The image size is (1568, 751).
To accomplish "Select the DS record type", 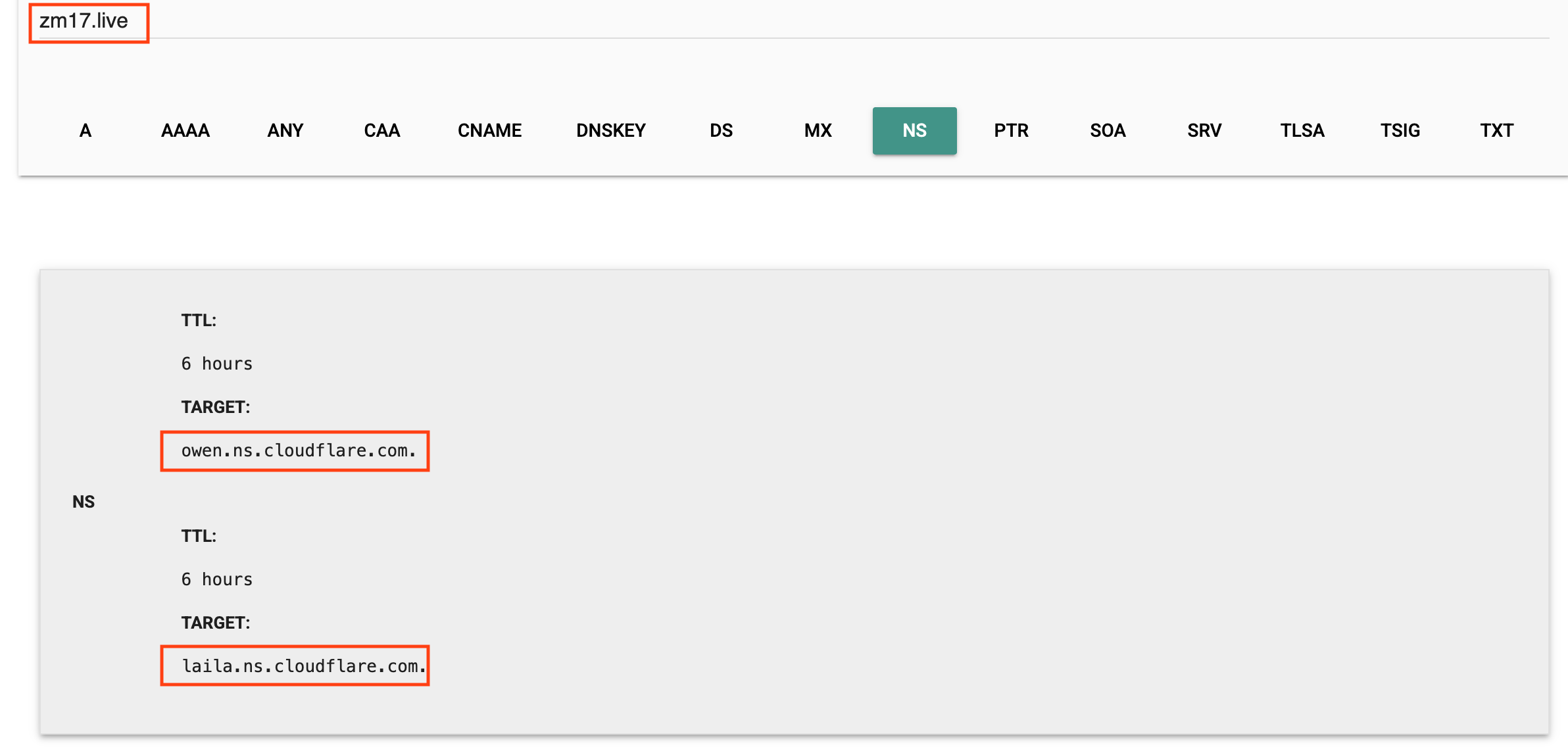I will pyautogui.click(x=721, y=130).
